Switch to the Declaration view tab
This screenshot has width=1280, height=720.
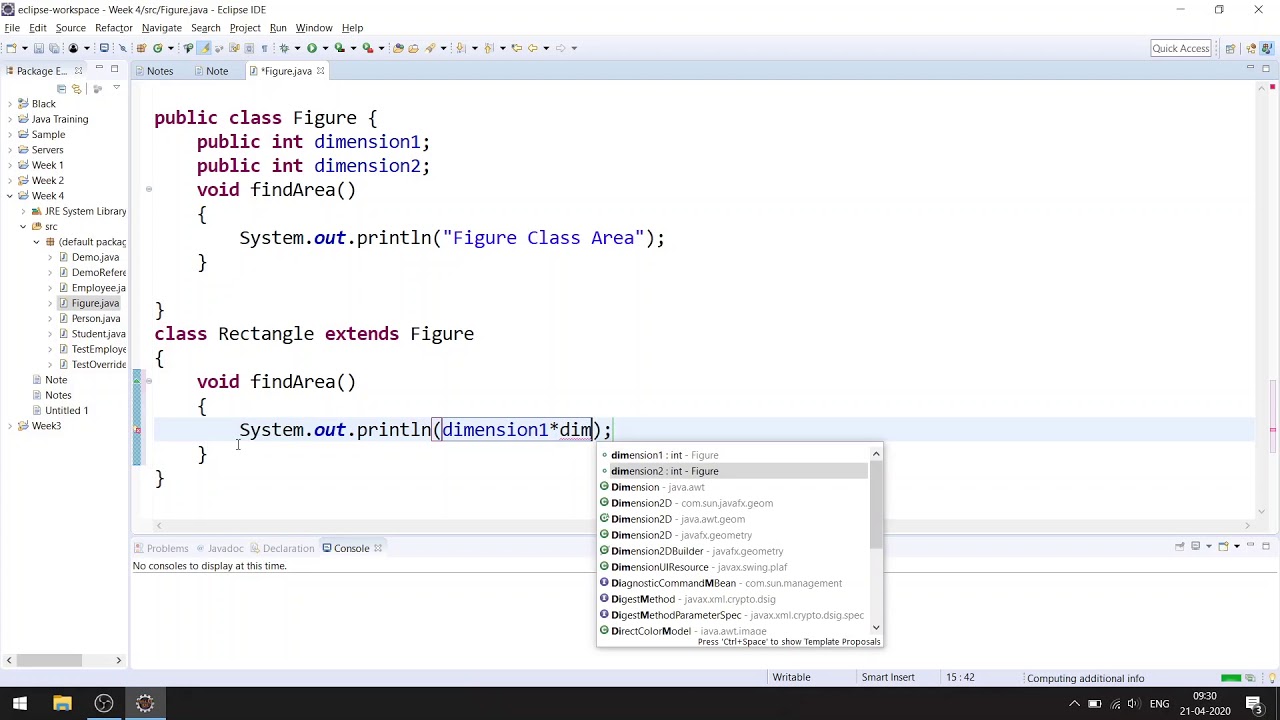click(x=281, y=548)
